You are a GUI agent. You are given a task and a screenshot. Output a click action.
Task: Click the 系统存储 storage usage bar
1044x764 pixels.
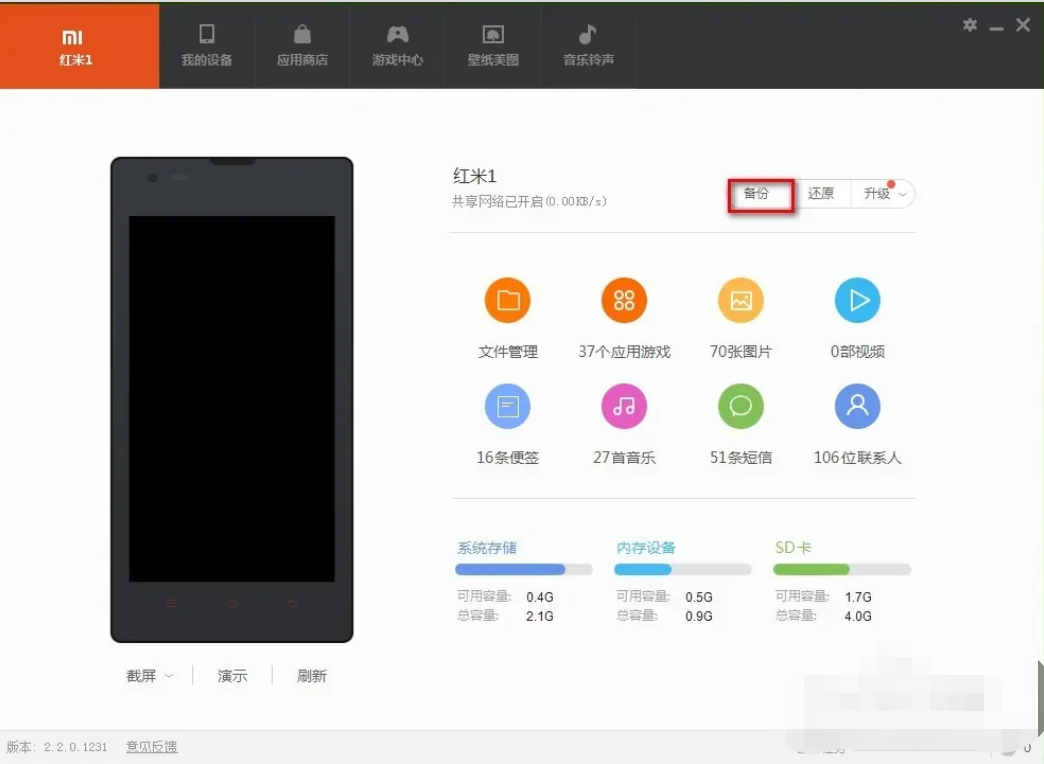[523, 570]
